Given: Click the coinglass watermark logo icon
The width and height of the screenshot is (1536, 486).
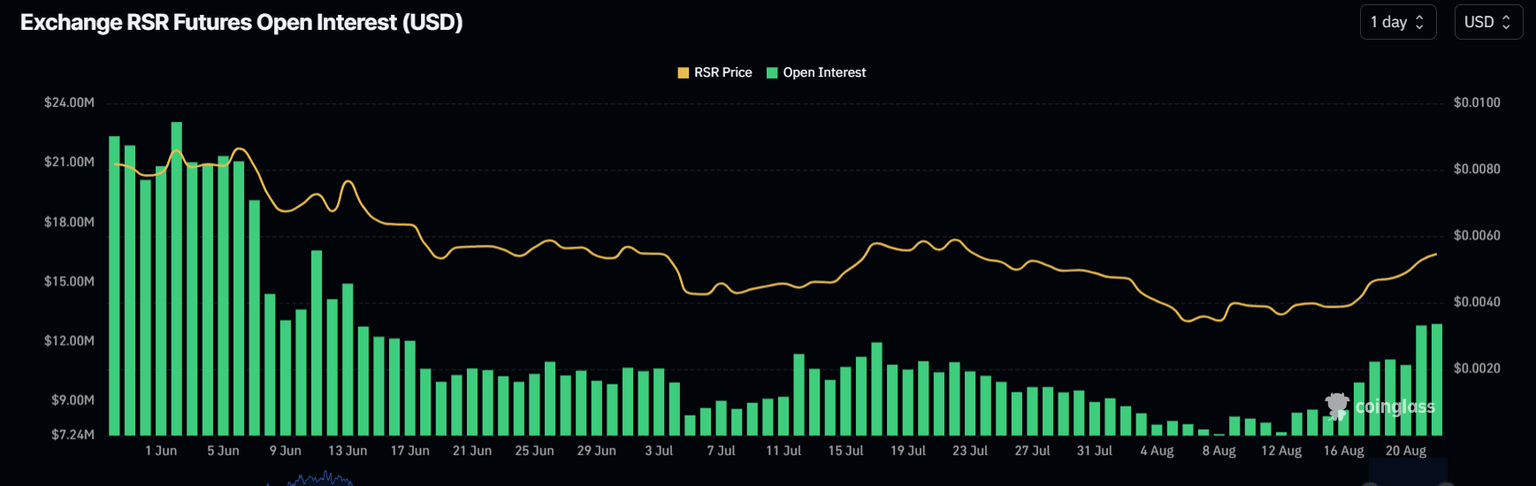Looking at the screenshot, I should [x=1337, y=405].
